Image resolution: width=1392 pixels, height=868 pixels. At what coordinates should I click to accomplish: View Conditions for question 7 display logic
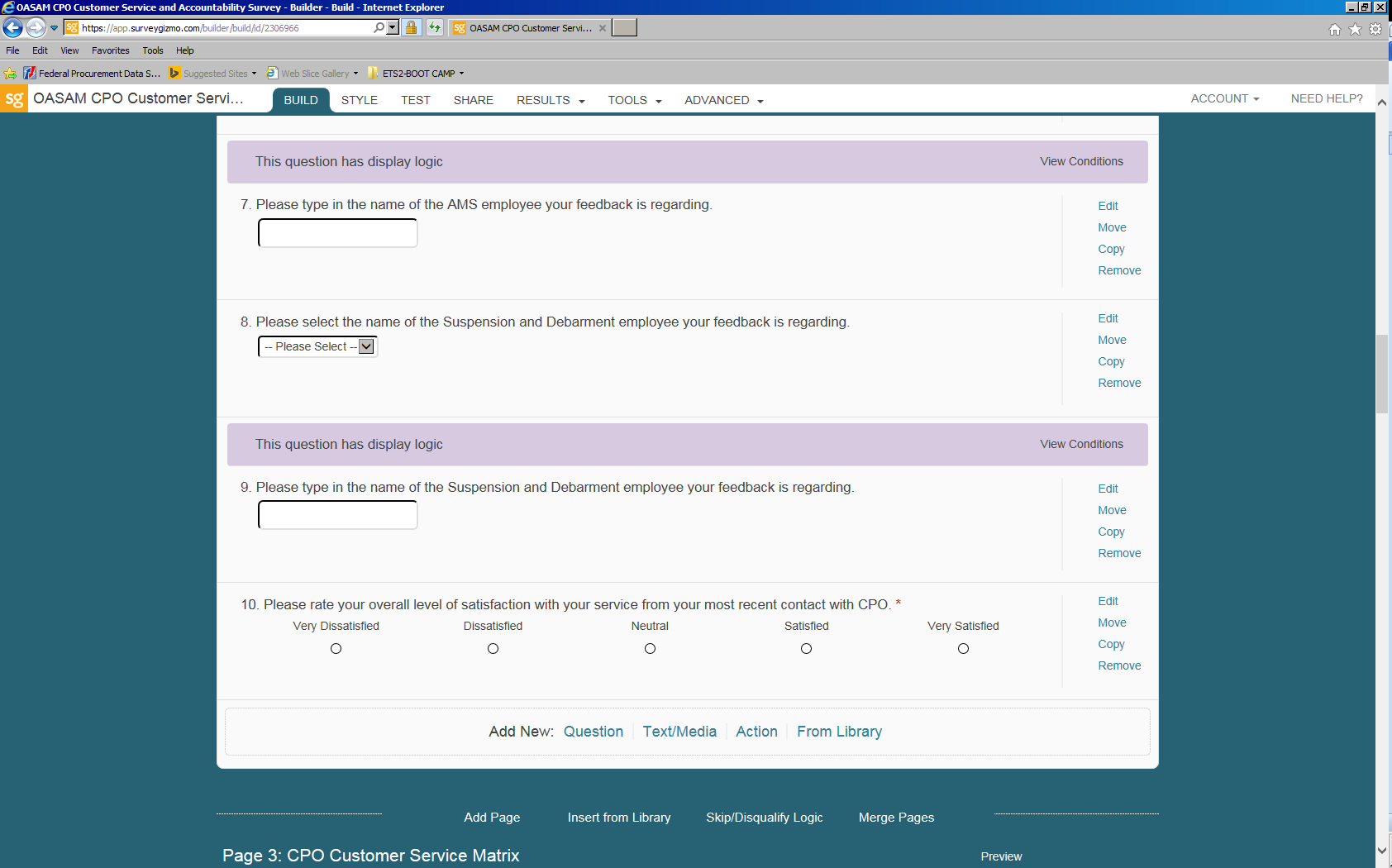(x=1081, y=161)
